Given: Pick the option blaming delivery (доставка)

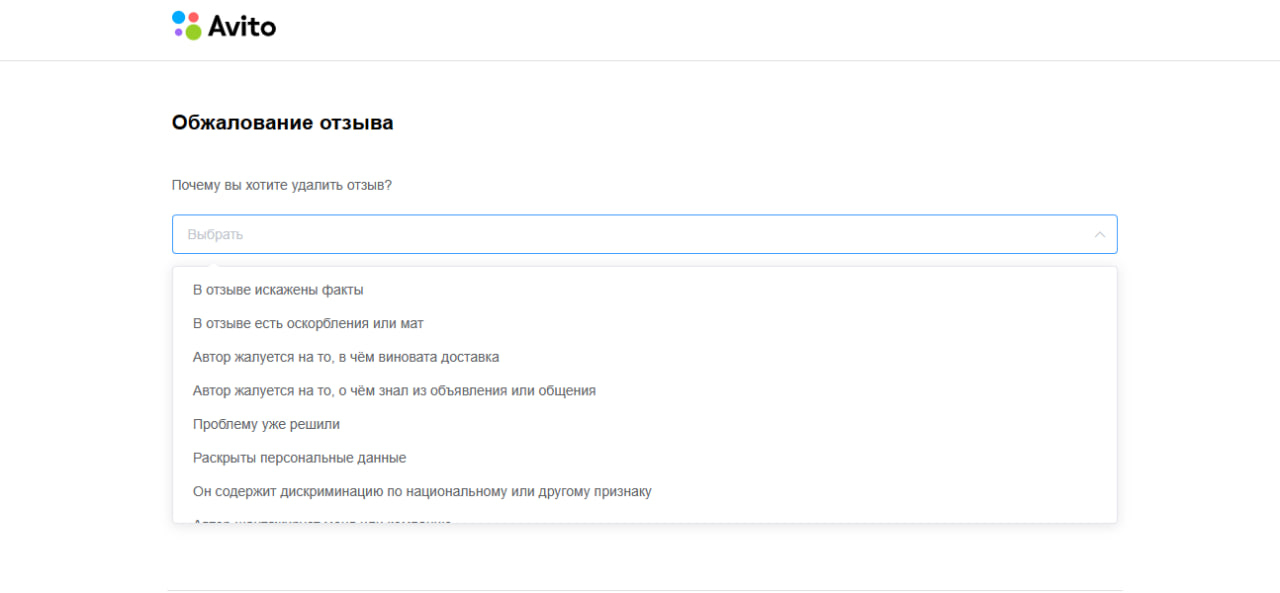Looking at the screenshot, I should click(x=346, y=357).
